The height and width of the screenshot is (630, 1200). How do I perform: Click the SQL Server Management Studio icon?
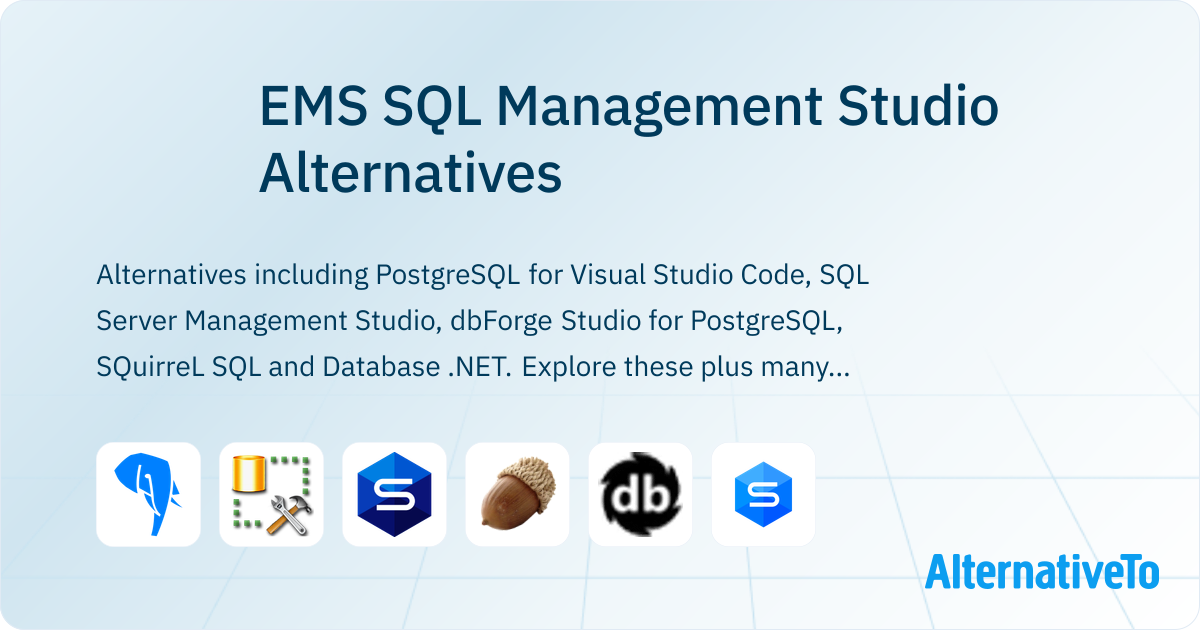click(x=271, y=494)
